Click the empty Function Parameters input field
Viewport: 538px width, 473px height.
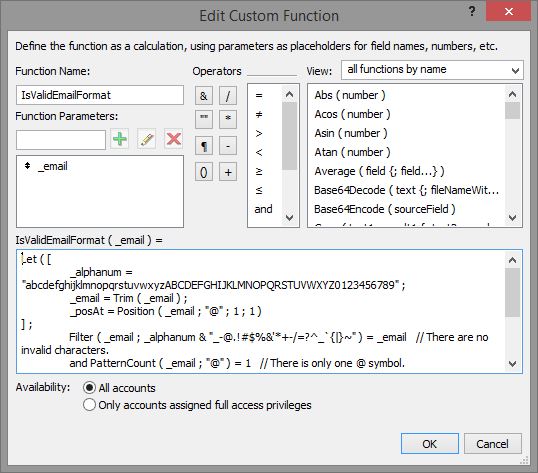pyautogui.click(x=61, y=140)
